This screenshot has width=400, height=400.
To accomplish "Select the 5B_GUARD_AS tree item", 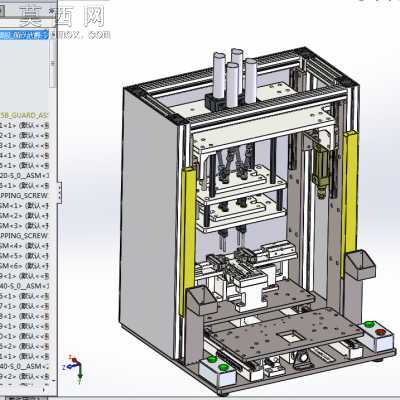I will point(24,115).
